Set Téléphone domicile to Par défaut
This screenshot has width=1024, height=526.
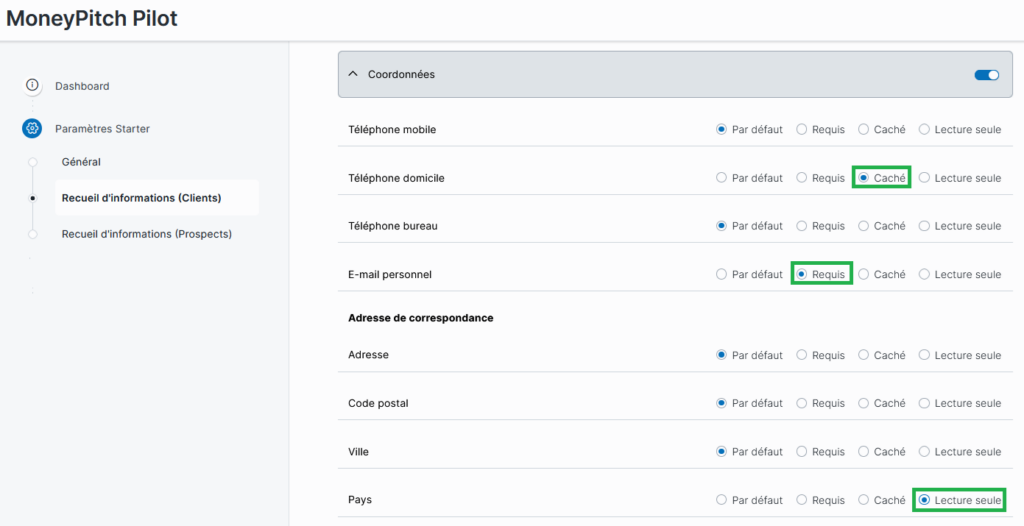722,178
